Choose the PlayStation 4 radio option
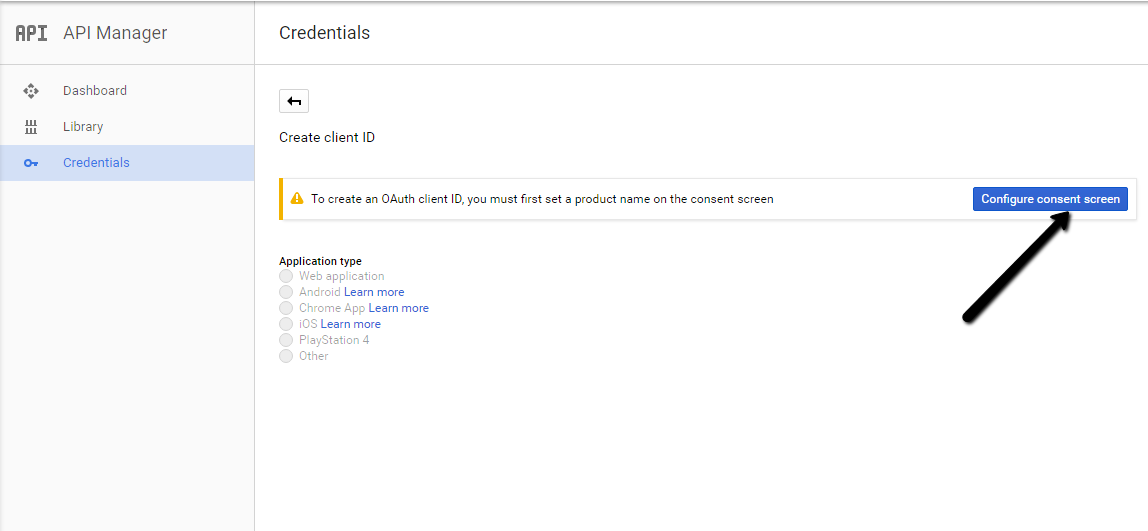Image resolution: width=1148 pixels, height=531 pixels. (x=286, y=340)
